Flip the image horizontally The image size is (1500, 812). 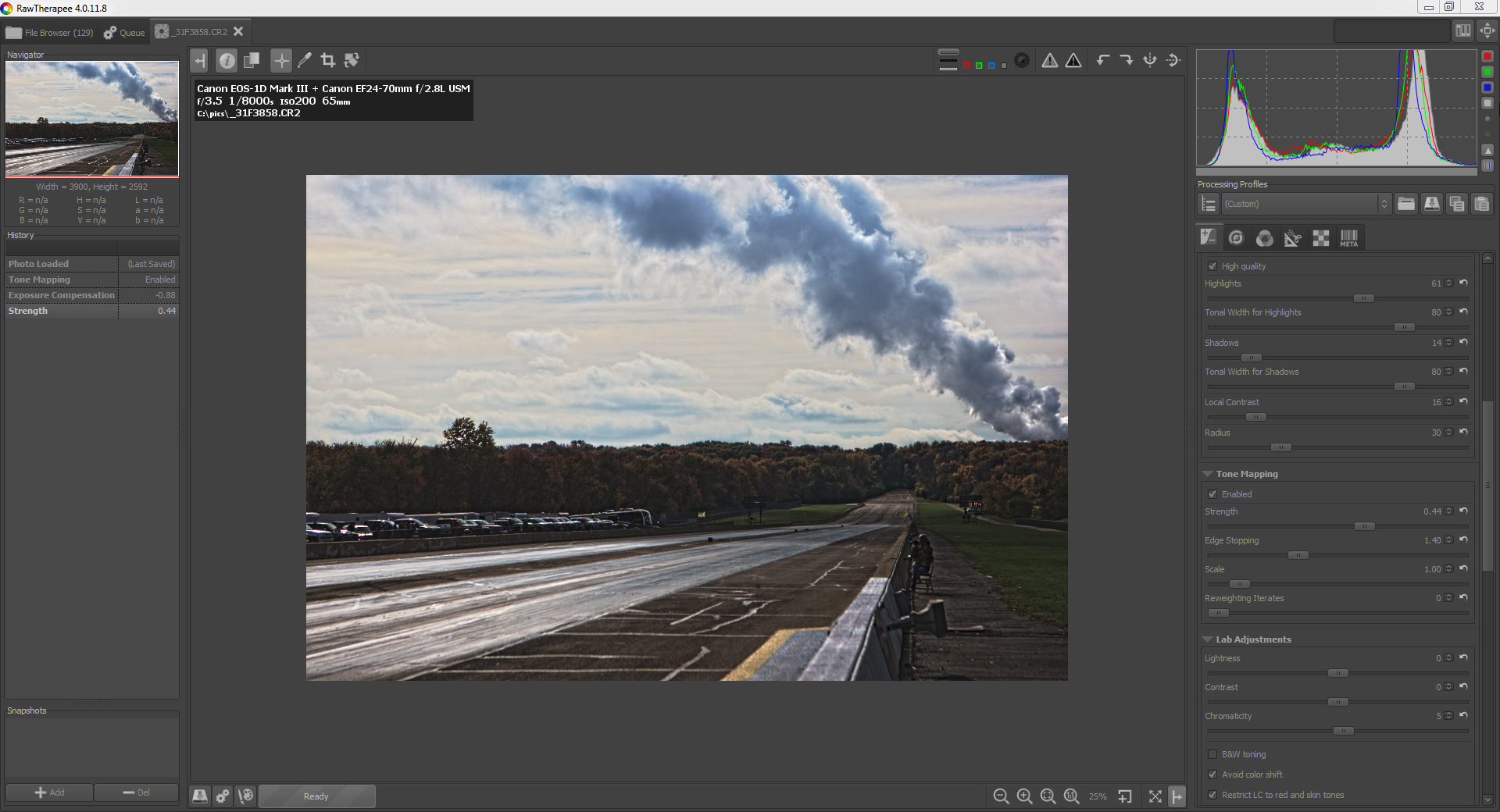click(1149, 60)
